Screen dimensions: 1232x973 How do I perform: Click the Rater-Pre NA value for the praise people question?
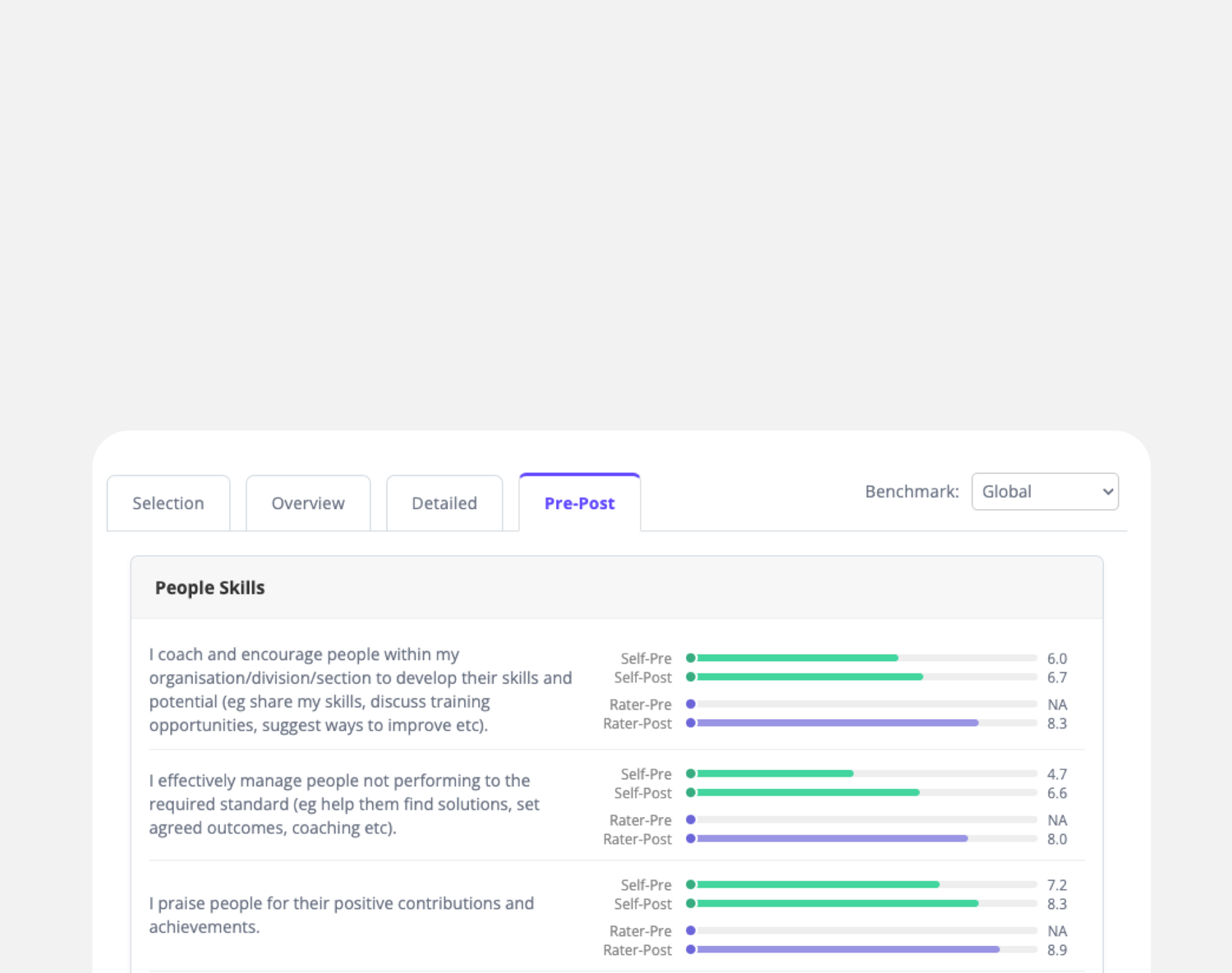[1057, 931]
